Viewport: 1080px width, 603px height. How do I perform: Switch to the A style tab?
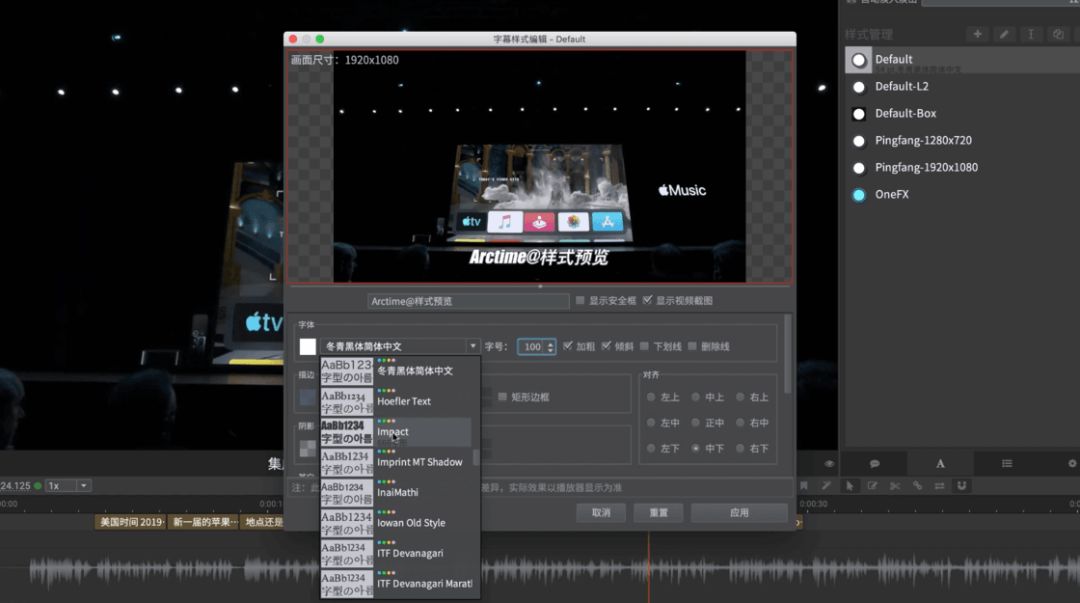point(940,464)
